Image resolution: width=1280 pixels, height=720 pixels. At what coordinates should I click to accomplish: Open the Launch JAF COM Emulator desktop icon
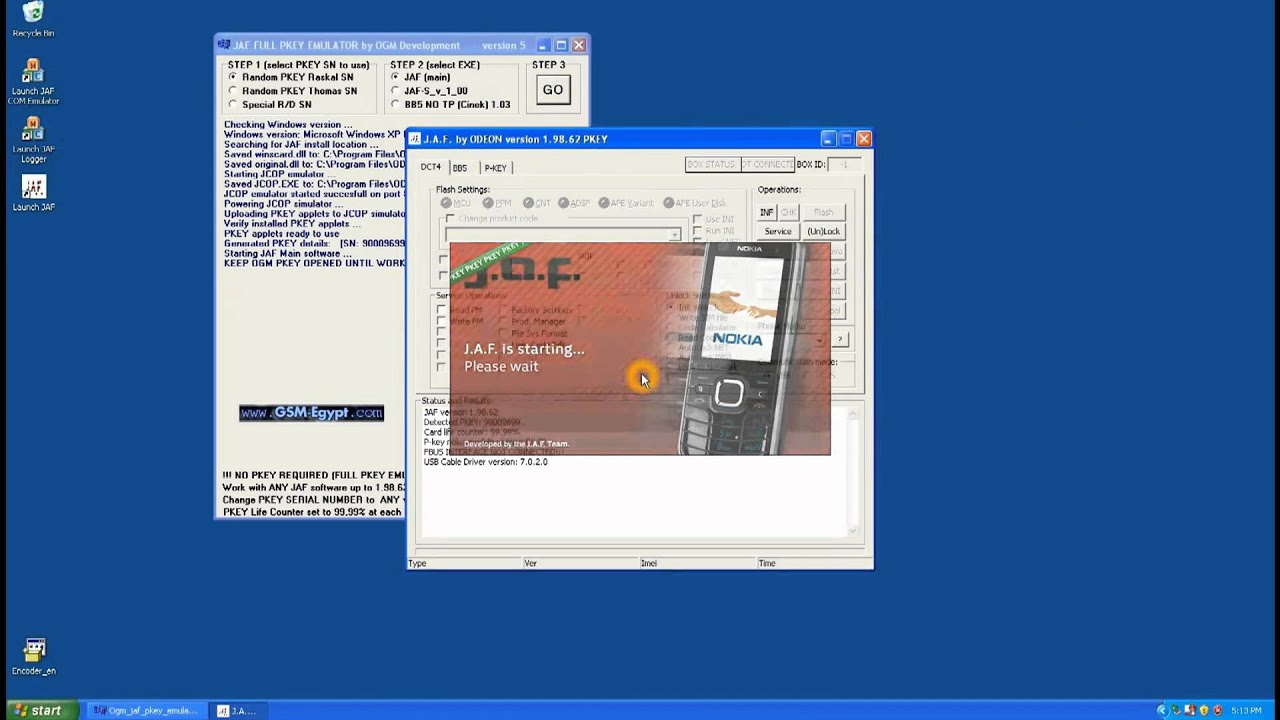33,82
